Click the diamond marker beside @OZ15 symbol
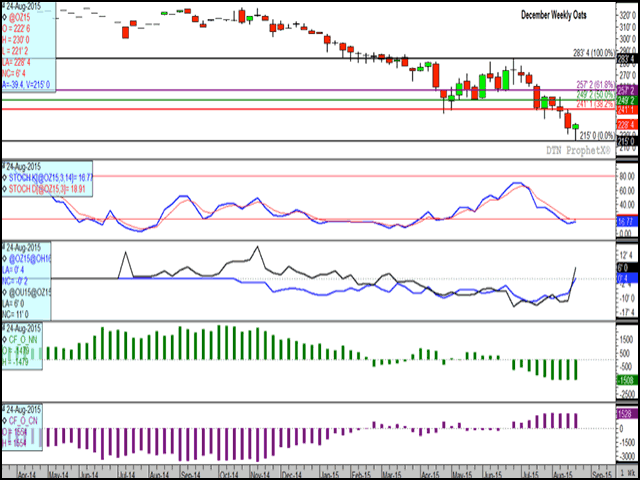This screenshot has height=480, width=640. pos(4,18)
